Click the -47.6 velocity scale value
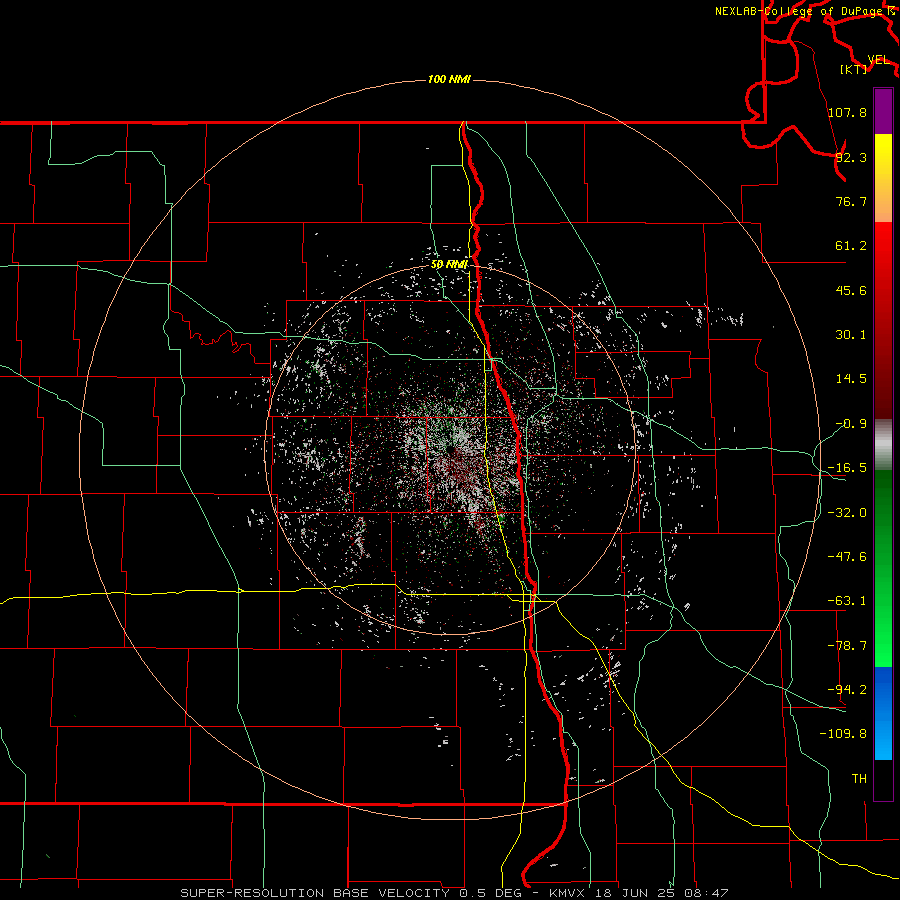Image resolution: width=900 pixels, height=900 pixels. 847,557
